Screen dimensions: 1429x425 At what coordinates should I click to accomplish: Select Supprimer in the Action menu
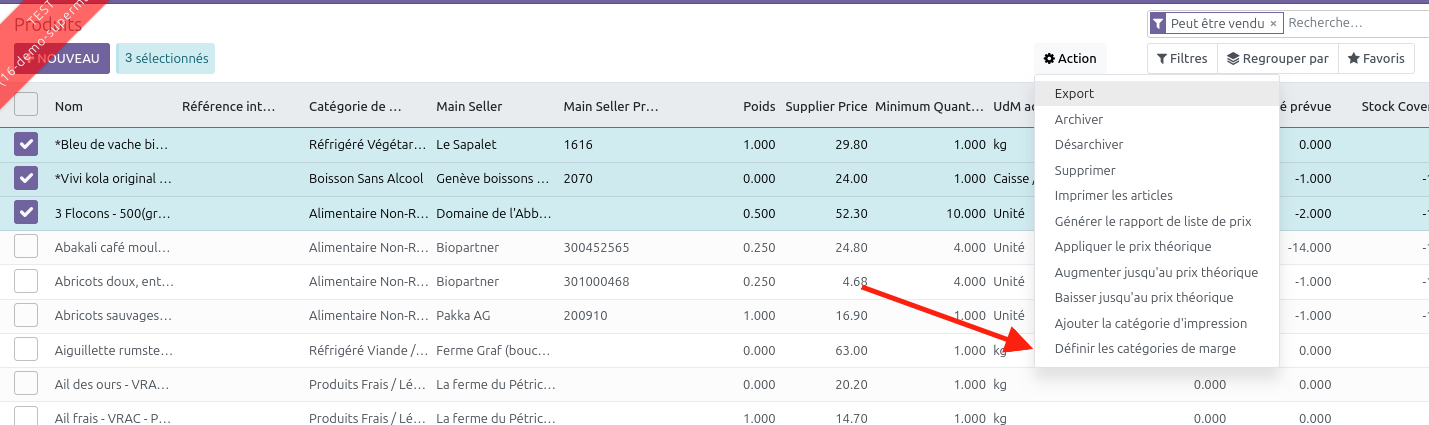click(1084, 171)
